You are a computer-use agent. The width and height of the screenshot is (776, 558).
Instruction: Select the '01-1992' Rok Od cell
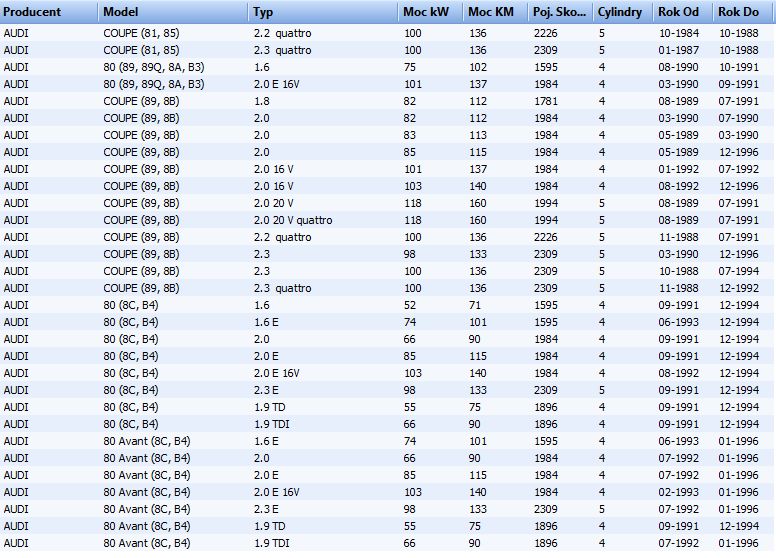coord(679,169)
